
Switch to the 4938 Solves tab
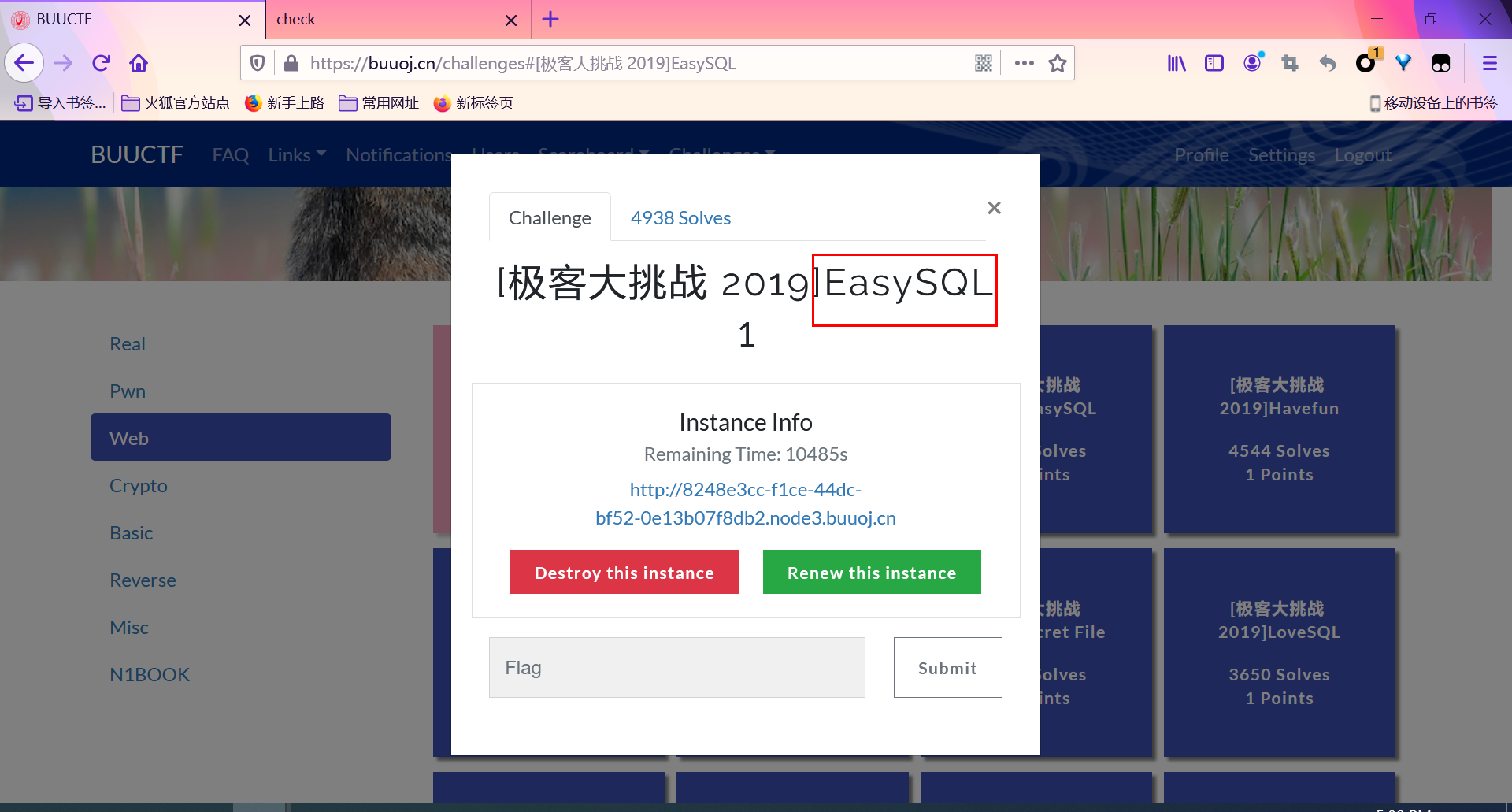[x=680, y=217]
